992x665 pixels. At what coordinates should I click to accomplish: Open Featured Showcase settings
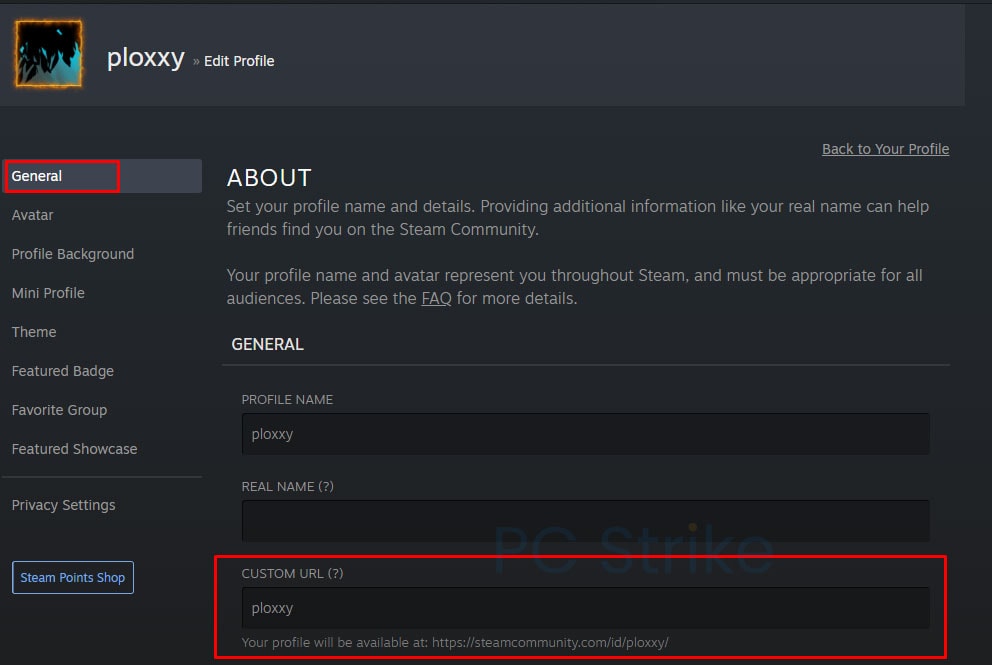click(75, 449)
